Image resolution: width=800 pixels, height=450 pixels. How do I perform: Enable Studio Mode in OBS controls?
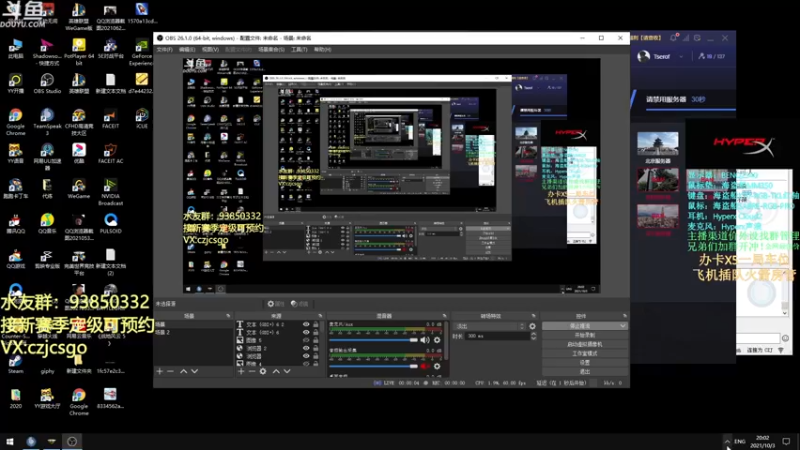pyautogui.click(x=585, y=354)
